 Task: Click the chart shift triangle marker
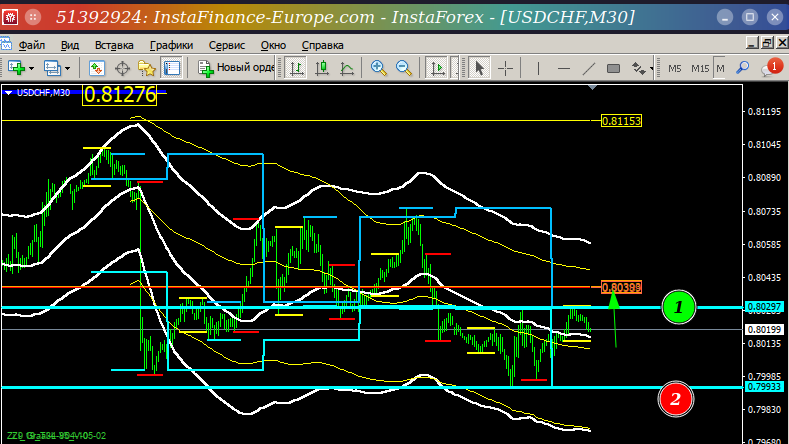click(x=592, y=88)
